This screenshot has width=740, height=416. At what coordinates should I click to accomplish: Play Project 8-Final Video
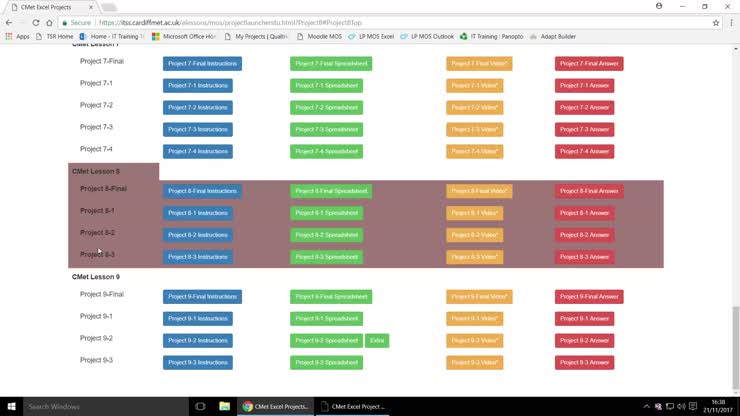click(479, 191)
